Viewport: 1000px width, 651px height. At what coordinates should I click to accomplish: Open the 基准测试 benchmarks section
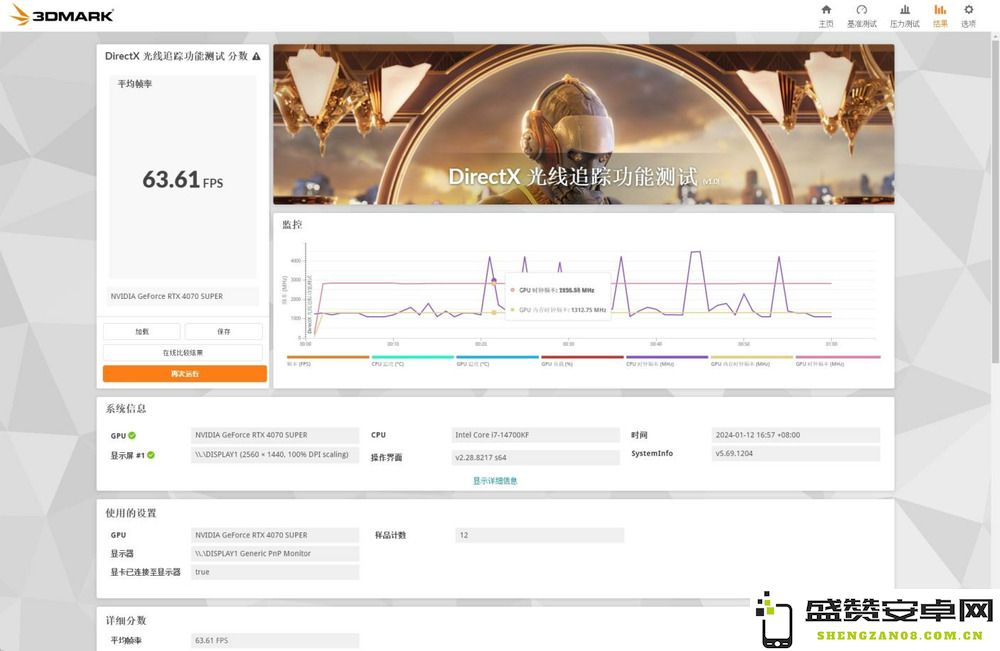tap(862, 16)
